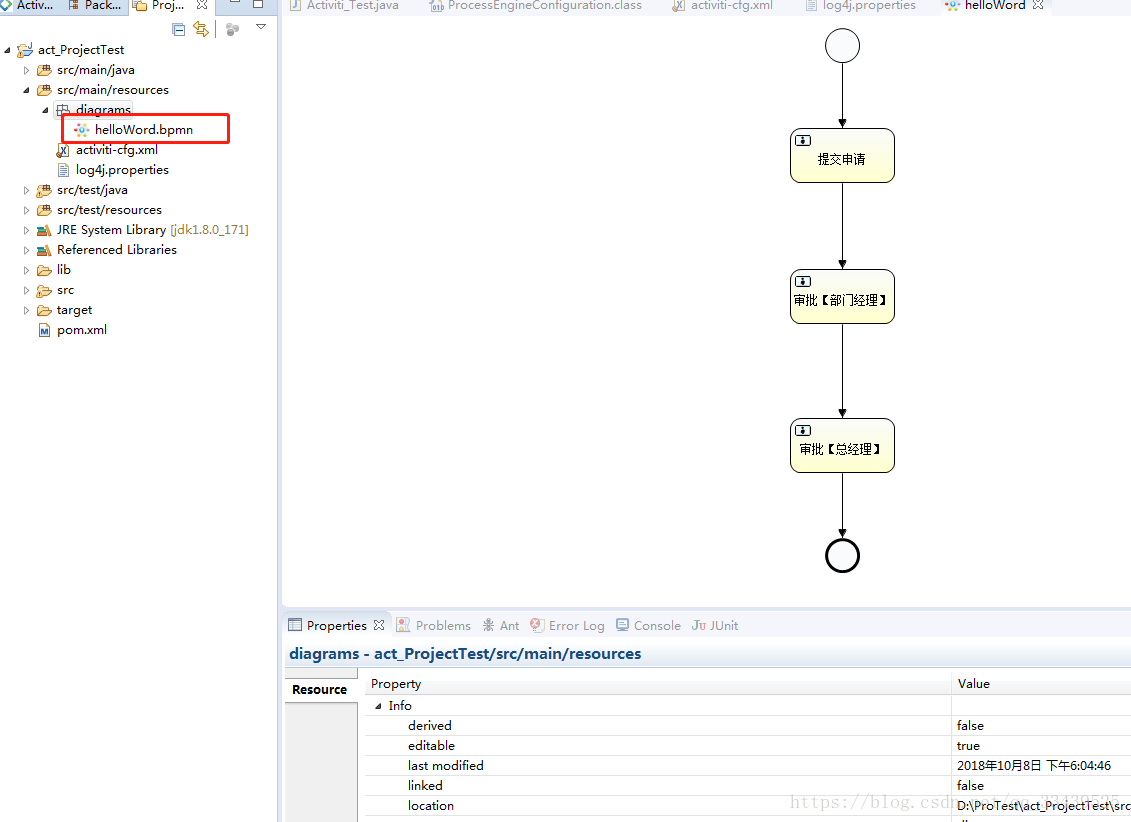Expand the JRE System Library node
1131x822 pixels.
click(27, 231)
